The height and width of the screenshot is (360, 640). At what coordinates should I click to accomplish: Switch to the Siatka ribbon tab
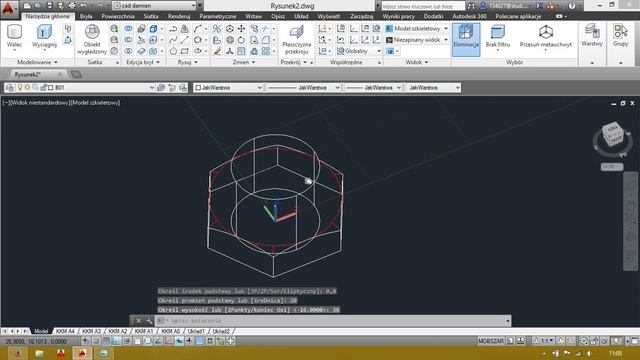tap(151, 16)
